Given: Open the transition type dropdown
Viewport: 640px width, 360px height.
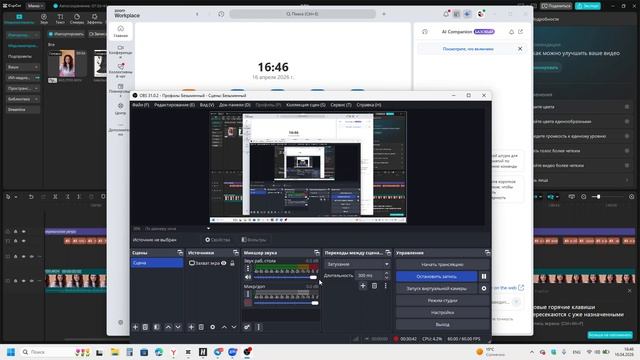Looking at the screenshot, I should click(357, 264).
